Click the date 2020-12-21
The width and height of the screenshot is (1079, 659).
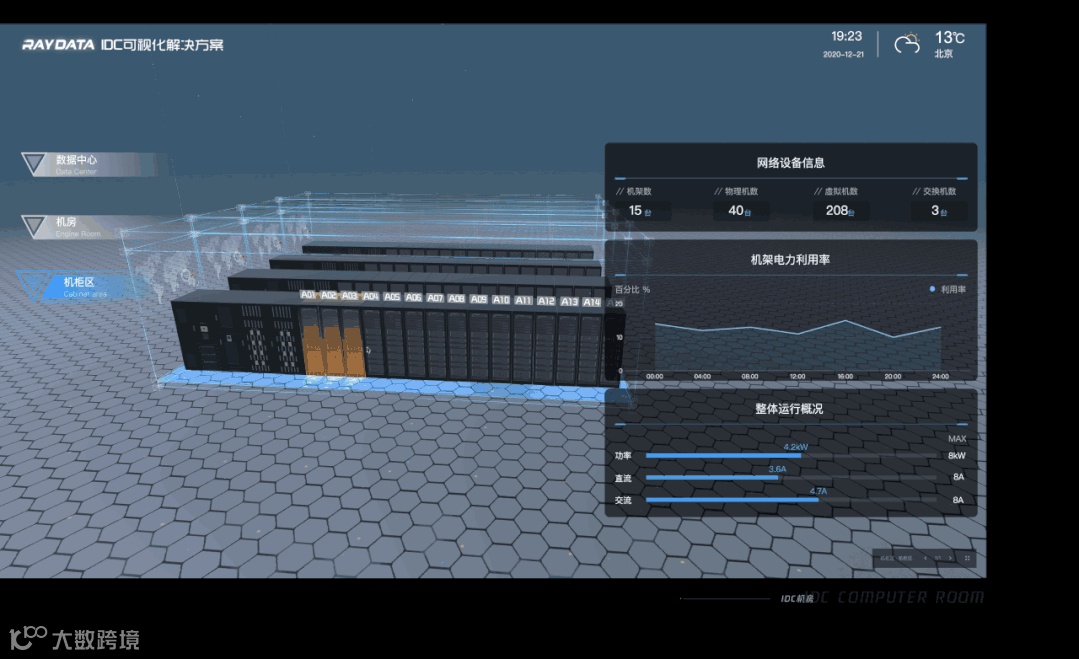tap(843, 54)
